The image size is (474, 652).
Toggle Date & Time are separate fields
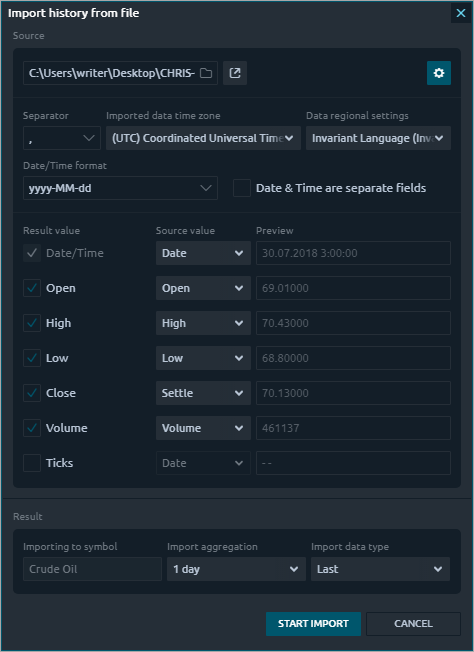pos(242,188)
